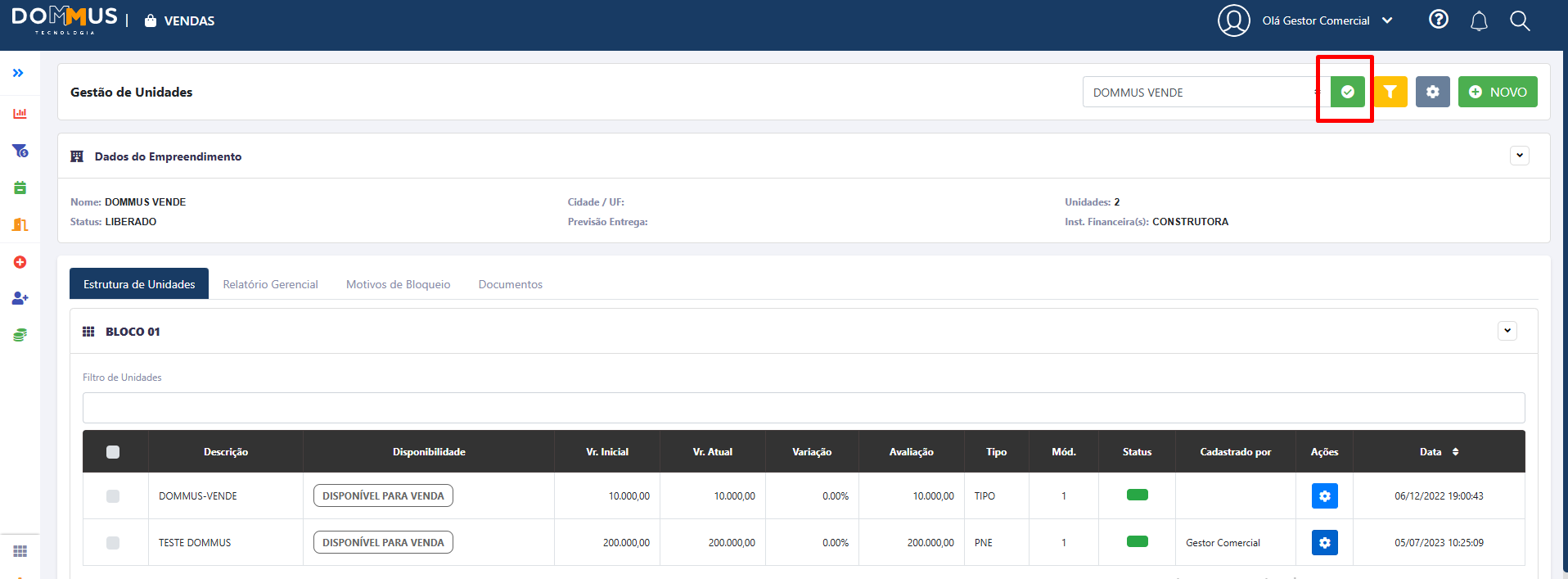Screen dimensions: 1568x579
Task: Click the green checkmark confirm button
Action: pyautogui.click(x=1347, y=92)
